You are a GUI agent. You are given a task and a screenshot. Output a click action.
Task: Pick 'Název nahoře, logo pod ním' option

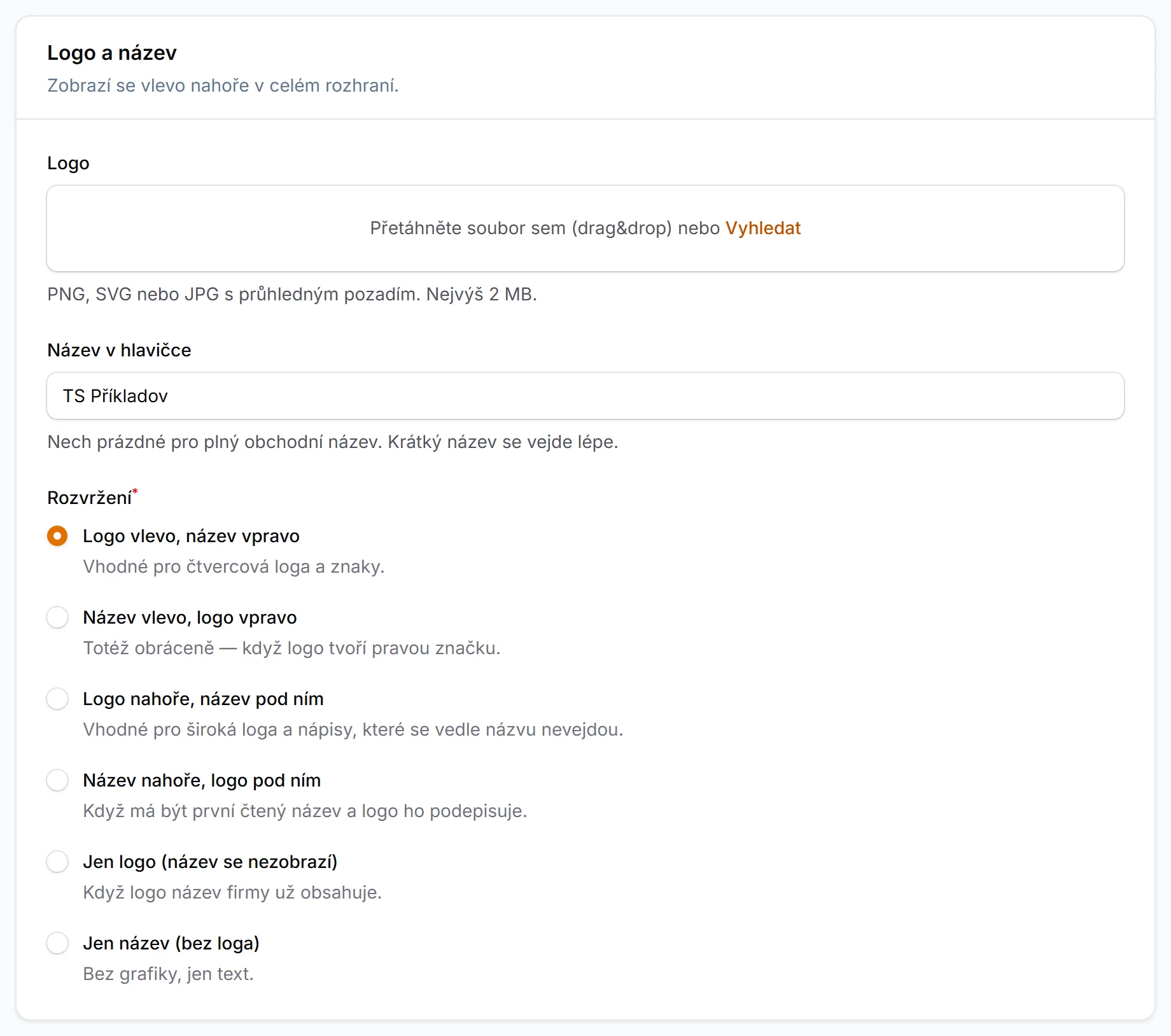tap(57, 780)
